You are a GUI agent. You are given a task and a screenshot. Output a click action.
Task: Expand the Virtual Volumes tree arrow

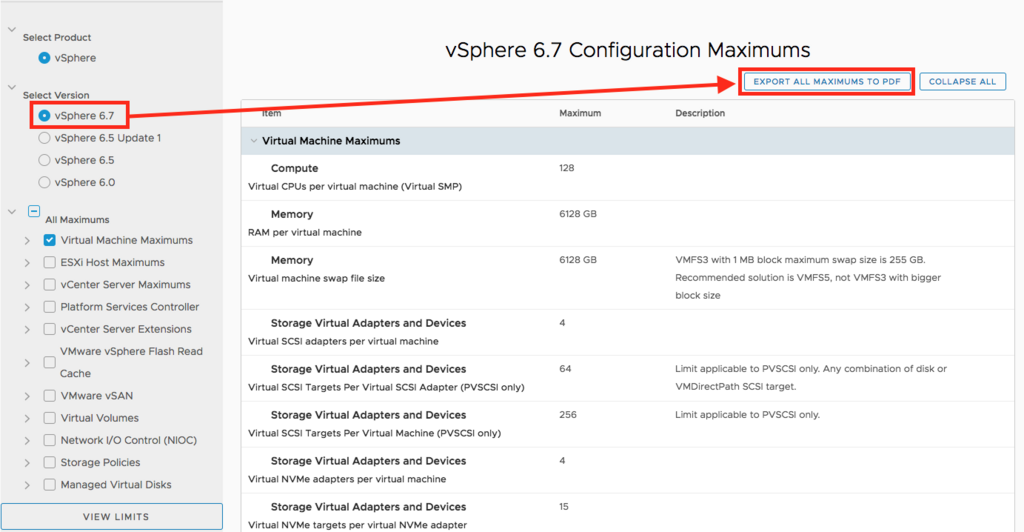coord(27,418)
